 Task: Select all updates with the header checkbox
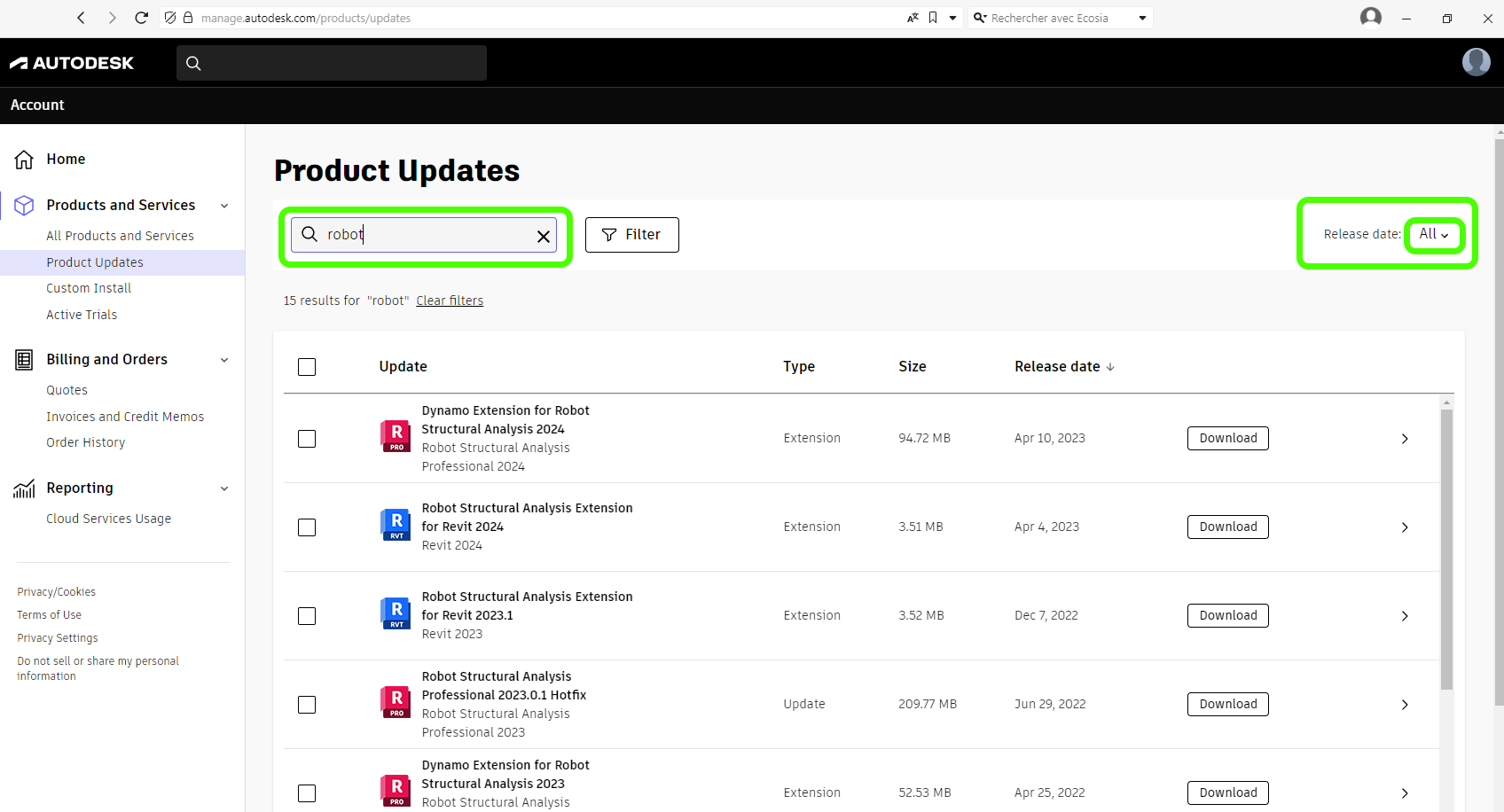[x=307, y=366]
